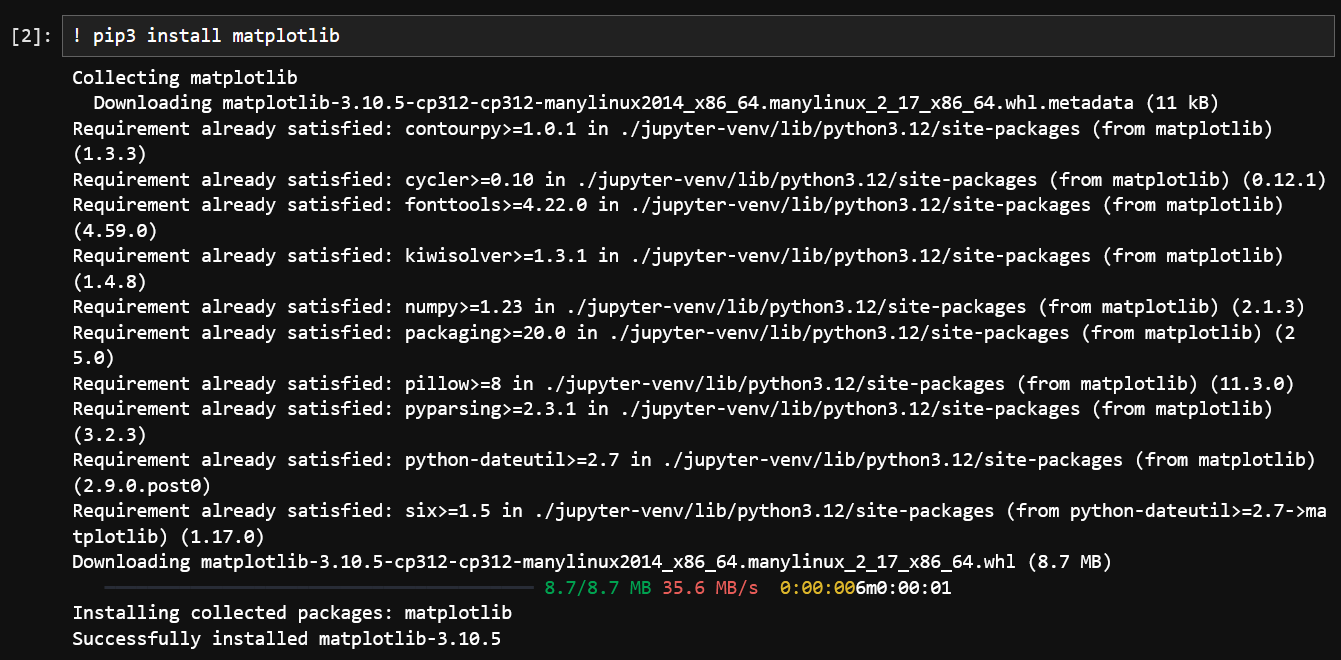The image size is (1341, 660).
Task: Click the '(4.59.0)' fonttools version text
Action: click(x=115, y=230)
